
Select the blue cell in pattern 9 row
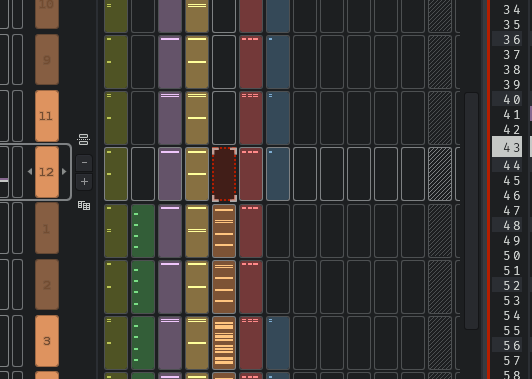pos(278,62)
